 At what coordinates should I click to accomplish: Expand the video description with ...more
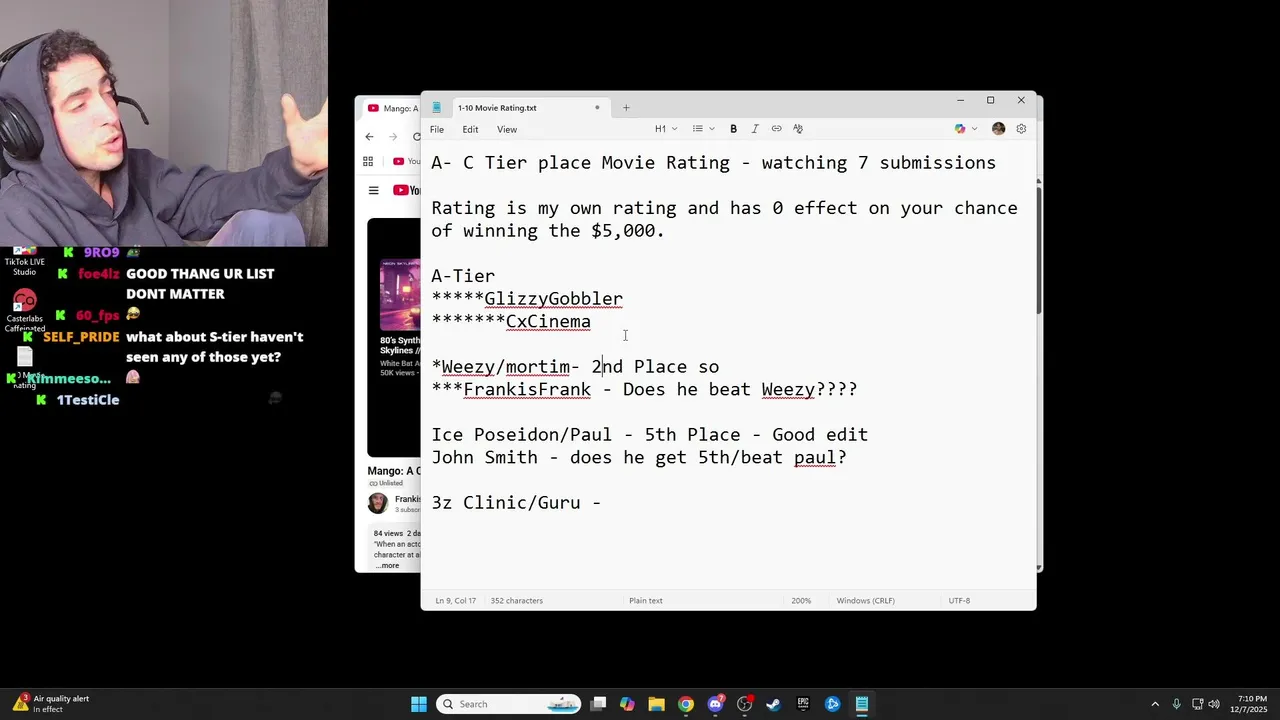(387, 566)
